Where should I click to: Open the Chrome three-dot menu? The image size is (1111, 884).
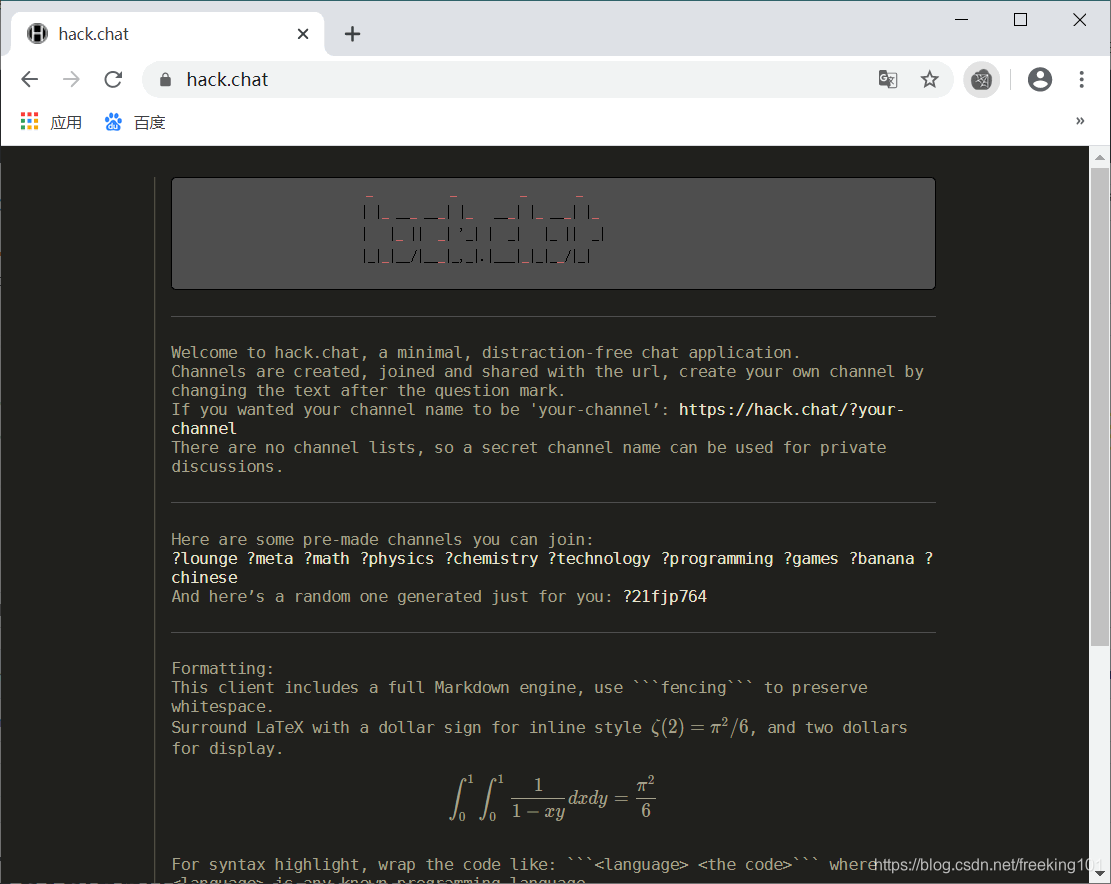[x=1081, y=79]
